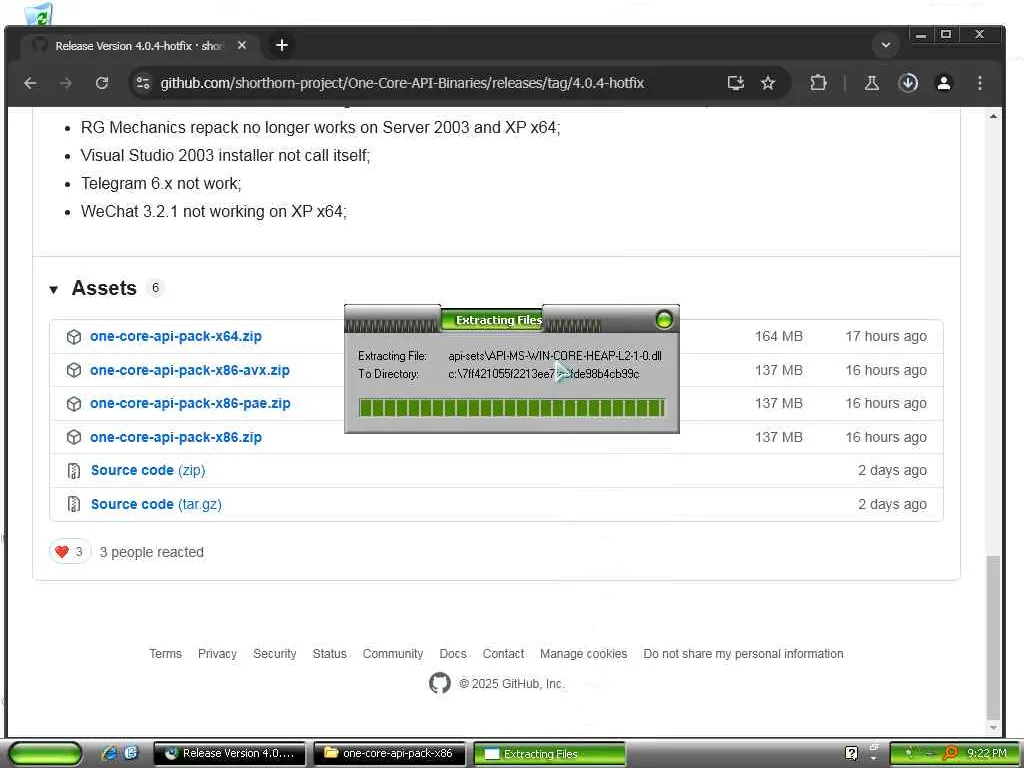This screenshot has height=768, width=1024.
Task: Go back with the browser back arrow
Action: click(30, 83)
